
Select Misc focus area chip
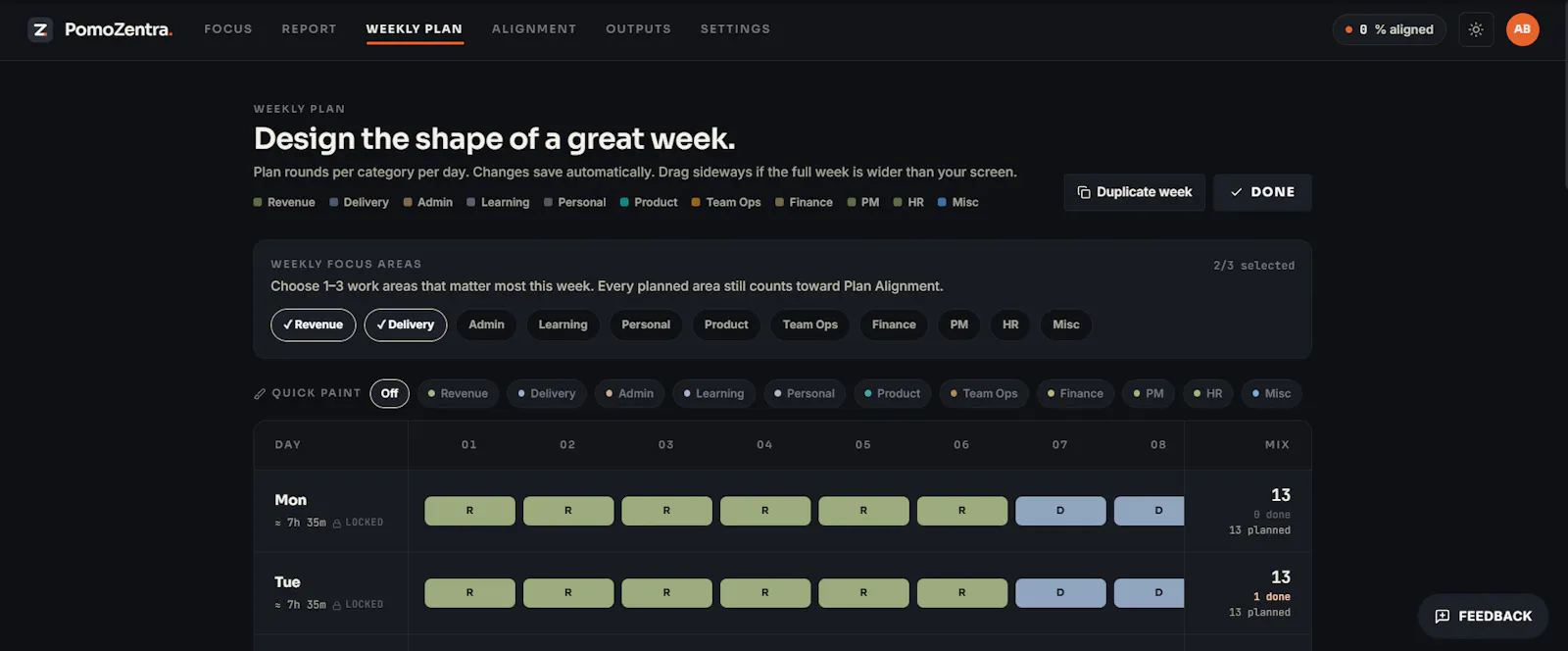click(x=1066, y=325)
